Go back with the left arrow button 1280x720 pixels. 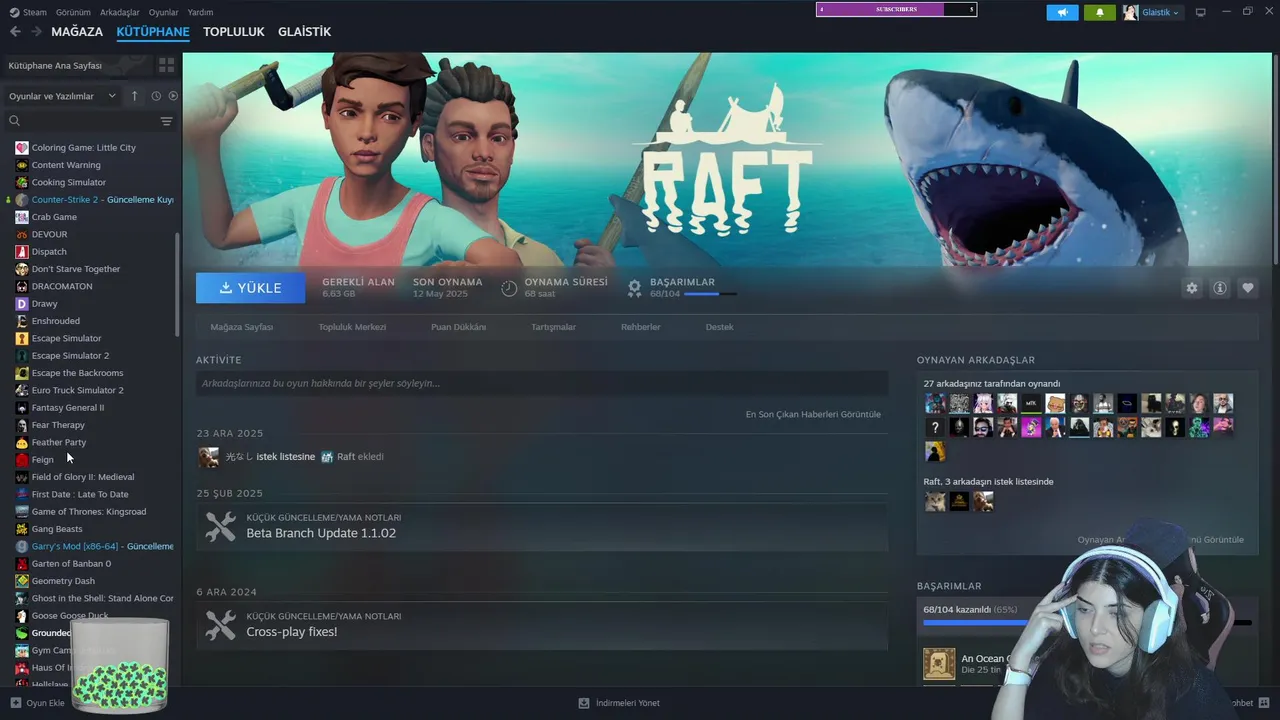point(15,32)
